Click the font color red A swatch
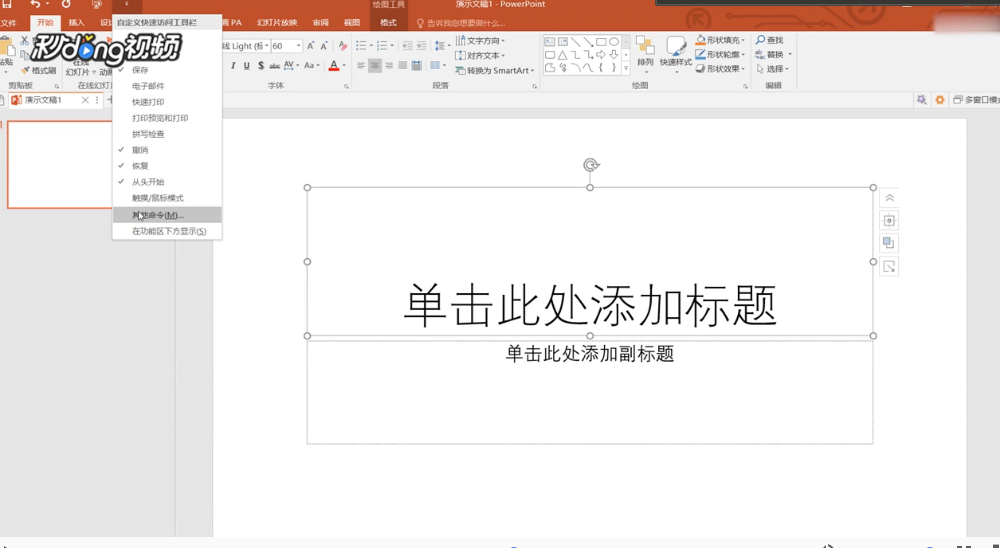This screenshot has height=548, width=1000. pyautogui.click(x=334, y=66)
